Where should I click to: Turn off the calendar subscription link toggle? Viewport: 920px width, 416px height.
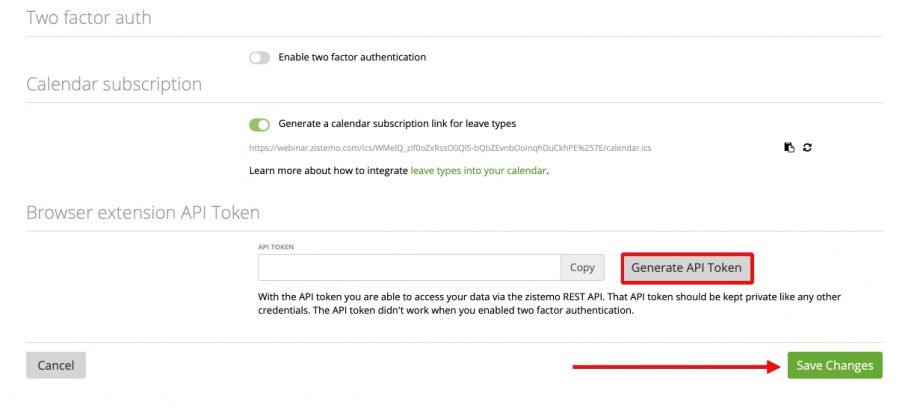pyautogui.click(x=260, y=124)
